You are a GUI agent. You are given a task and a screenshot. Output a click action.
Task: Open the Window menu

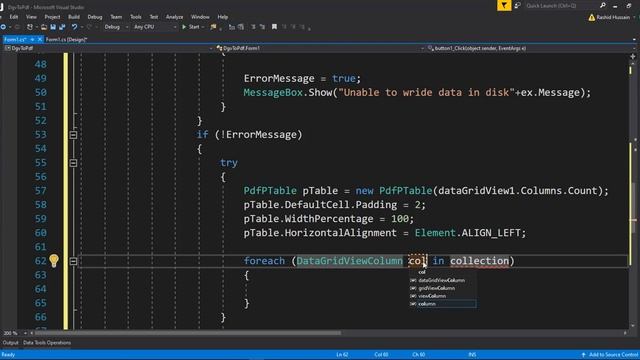pyautogui.click(x=200, y=17)
